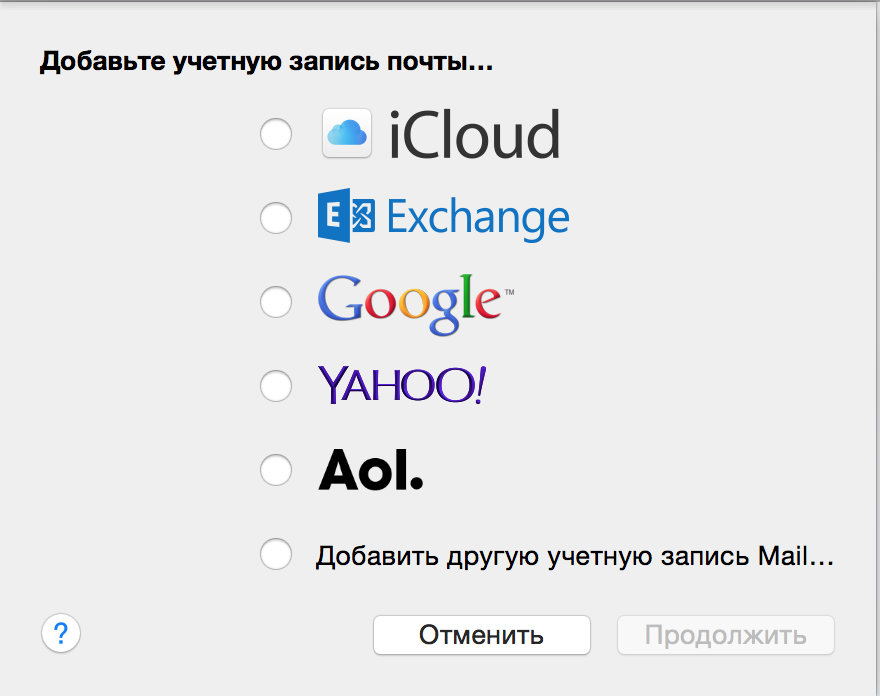Choose the 'Добавить другую учетную запись Mail' radio button
The height and width of the screenshot is (696, 880).
pyautogui.click(x=276, y=553)
